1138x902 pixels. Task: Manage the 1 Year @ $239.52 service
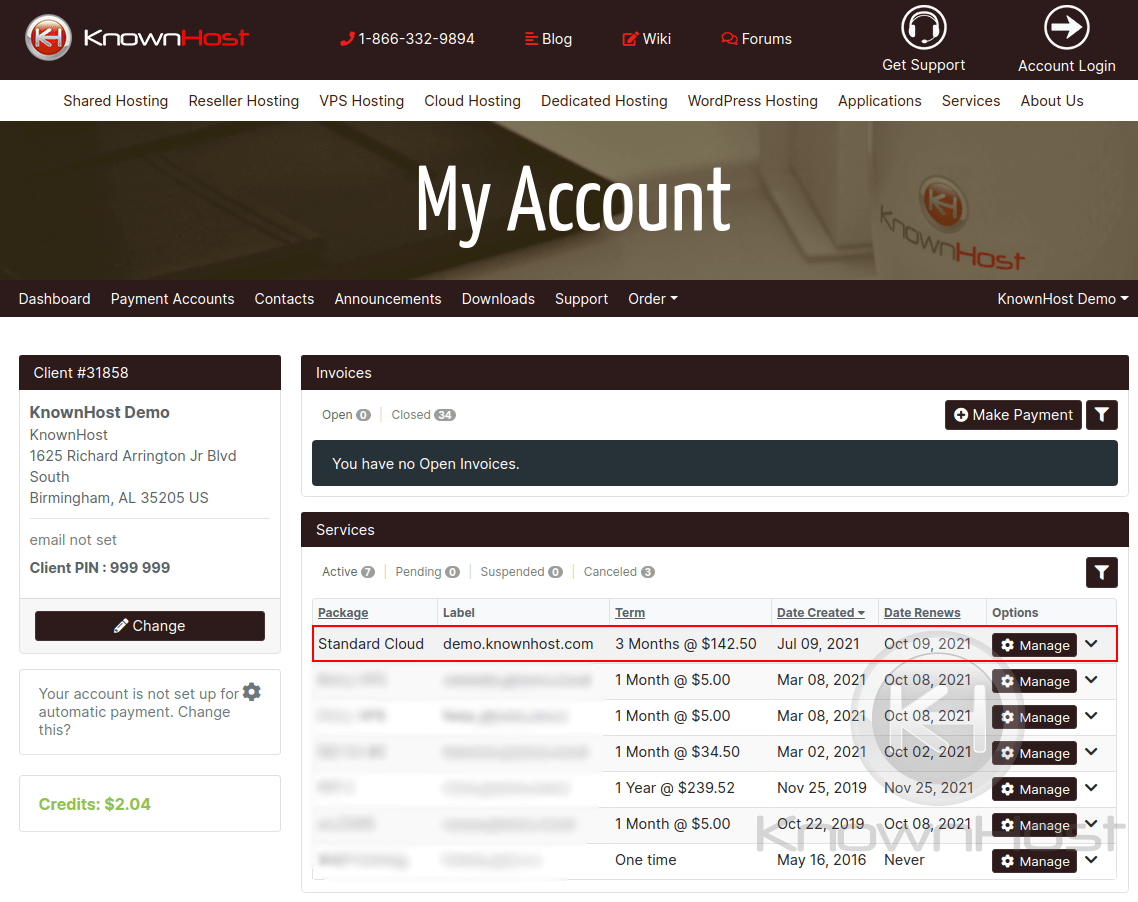point(1034,790)
